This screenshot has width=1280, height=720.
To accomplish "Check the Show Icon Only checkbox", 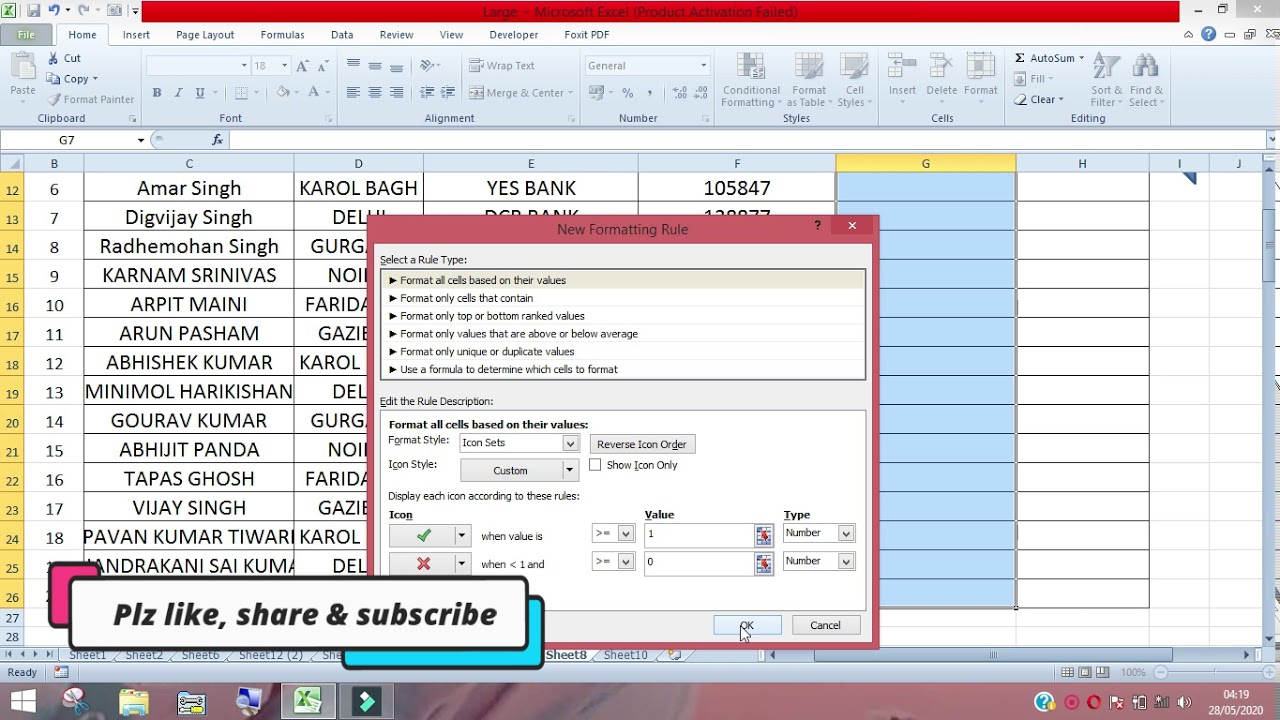I will pyautogui.click(x=596, y=465).
